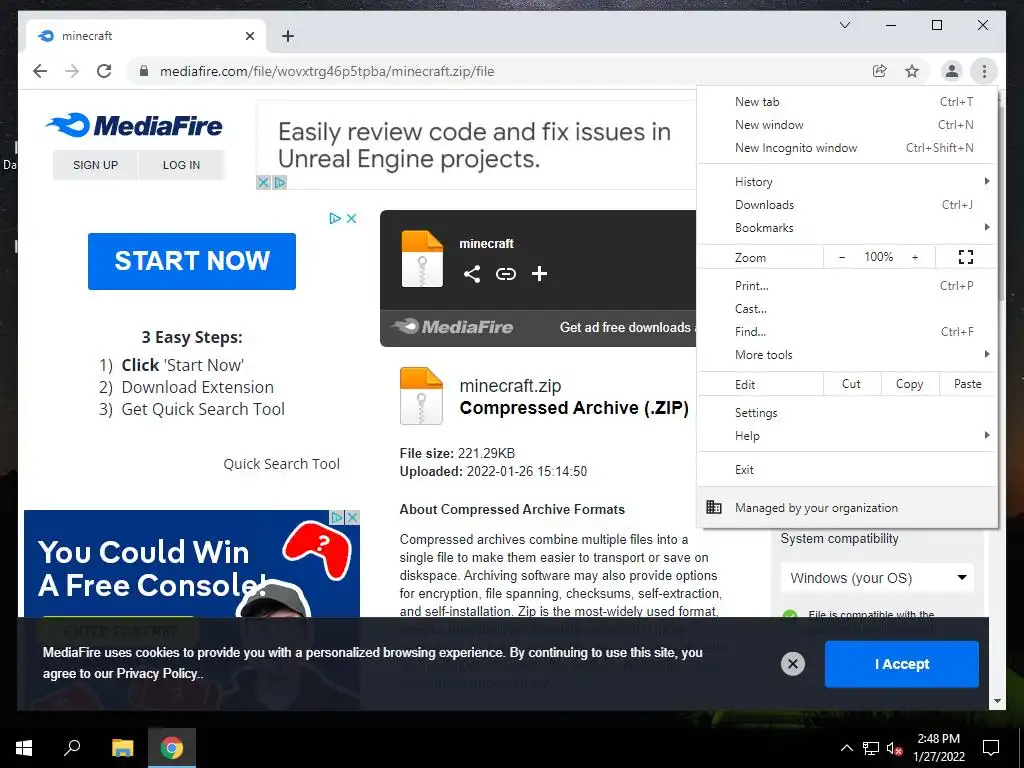The width and height of the screenshot is (1024, 768).
Task: Expand the Help submenu
Action: point(847,436)
